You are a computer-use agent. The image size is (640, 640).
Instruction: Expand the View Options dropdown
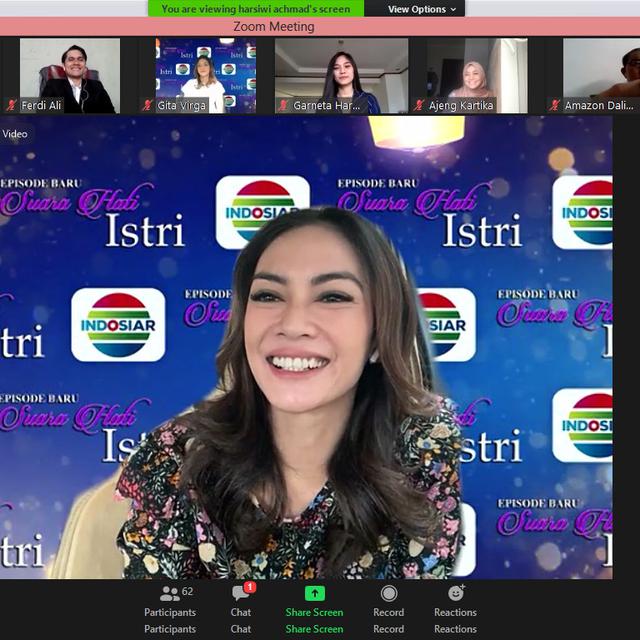pyautogui.click(x=422, y=9)
